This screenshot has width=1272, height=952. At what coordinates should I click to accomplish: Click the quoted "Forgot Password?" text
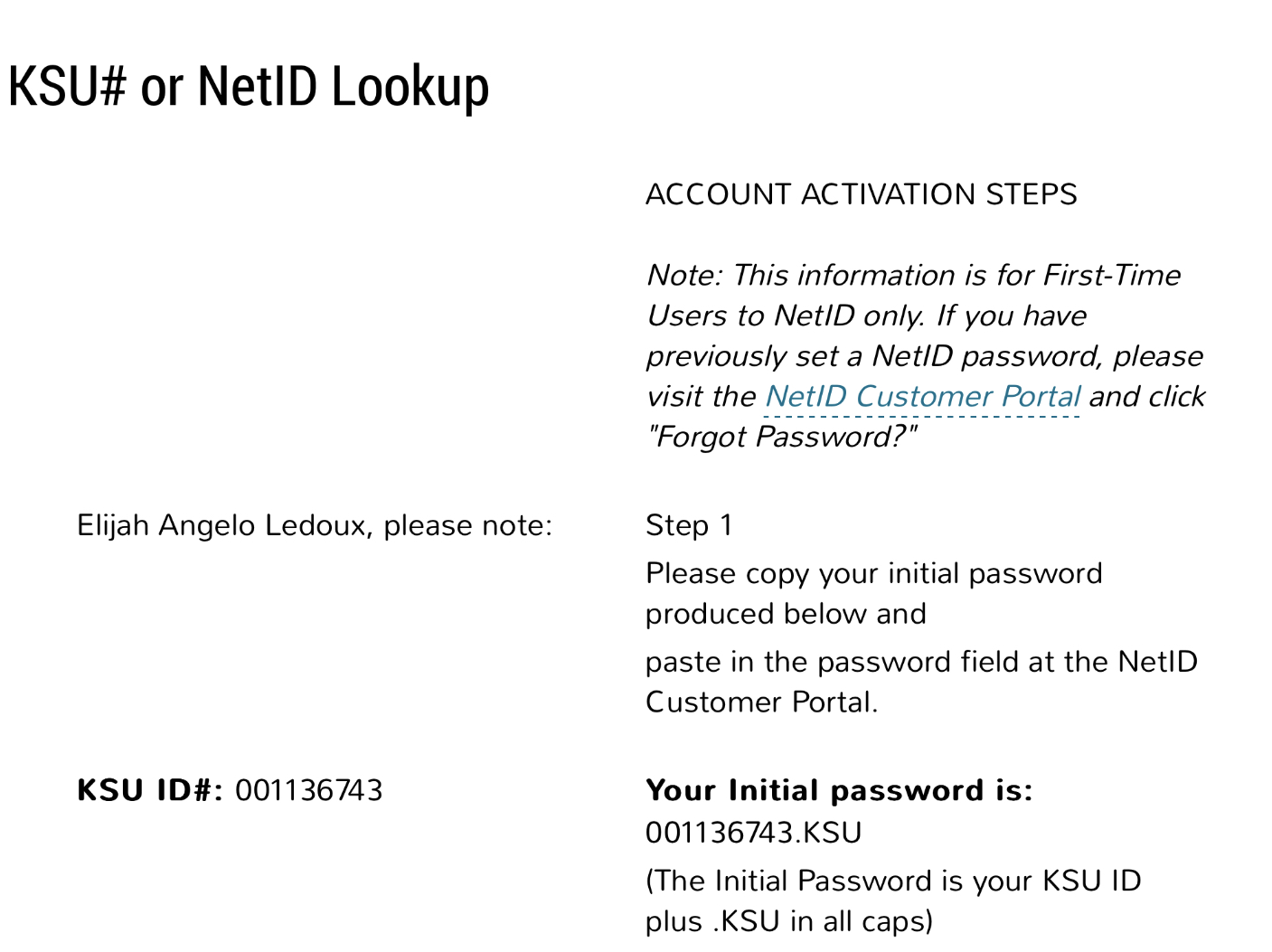[781, 438]
